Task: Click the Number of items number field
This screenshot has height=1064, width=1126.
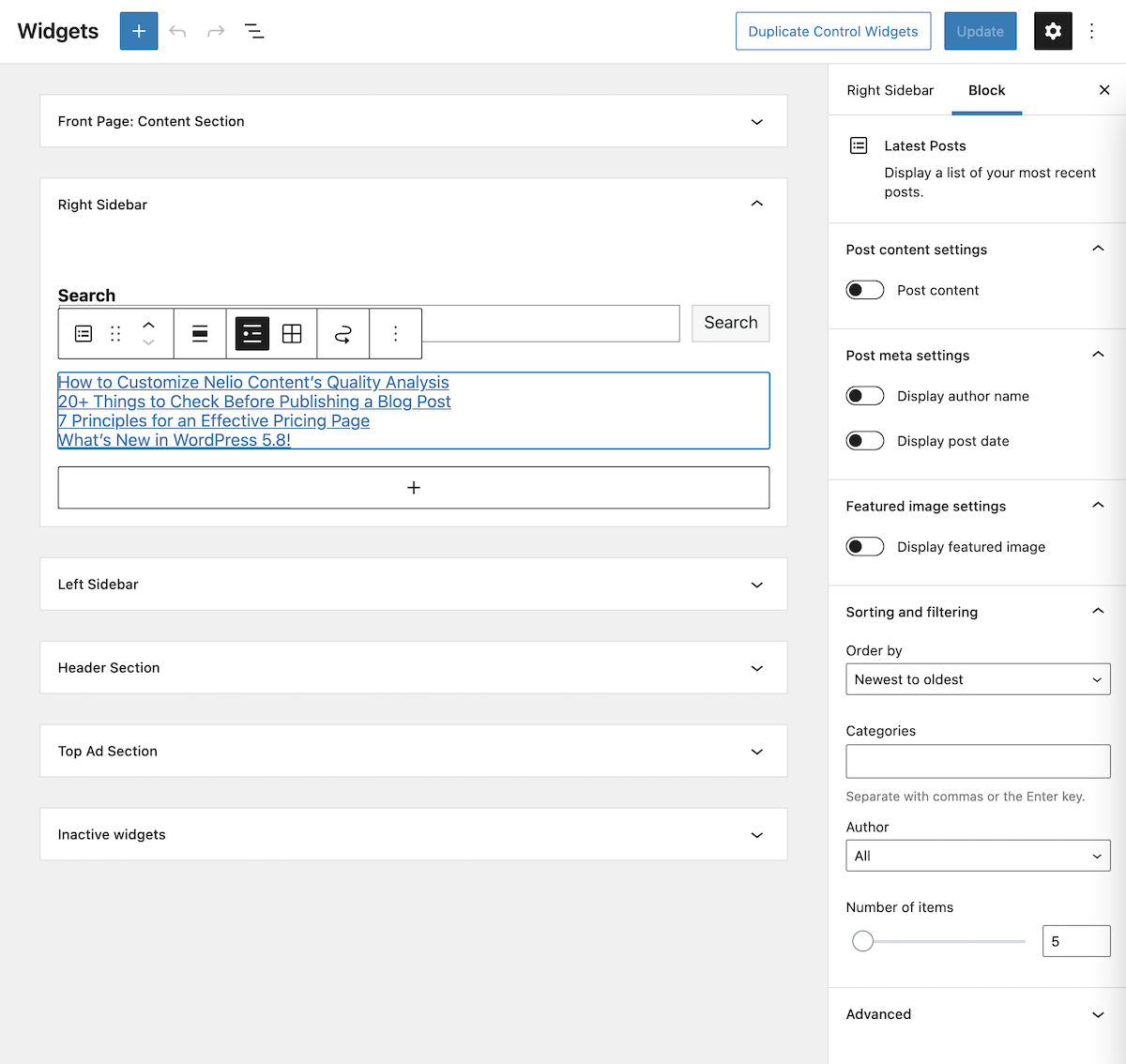Action: coord(1076,941)
